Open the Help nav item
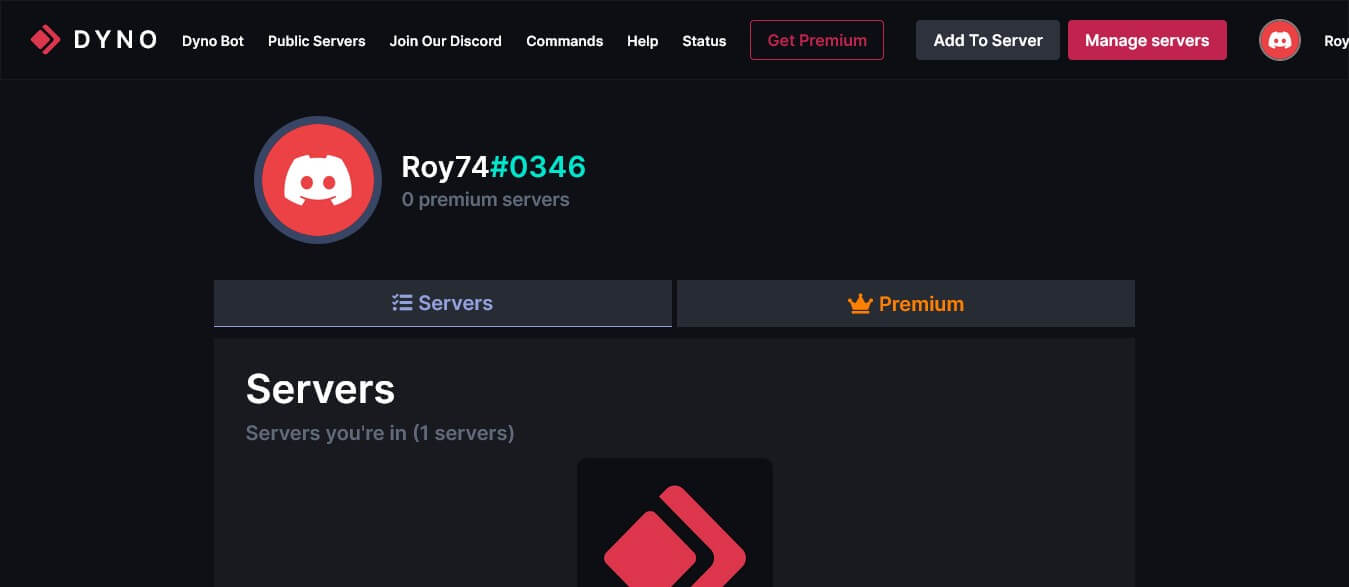This screenshot has height=587, width=1349. [643, 41]
